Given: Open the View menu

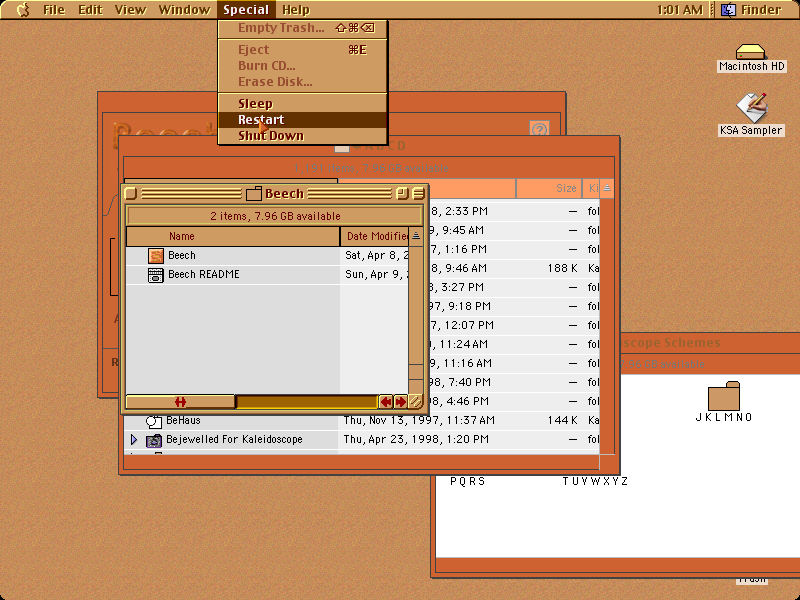Looking at the screenshot, I should pyautogui.click(x=130, y=10).
